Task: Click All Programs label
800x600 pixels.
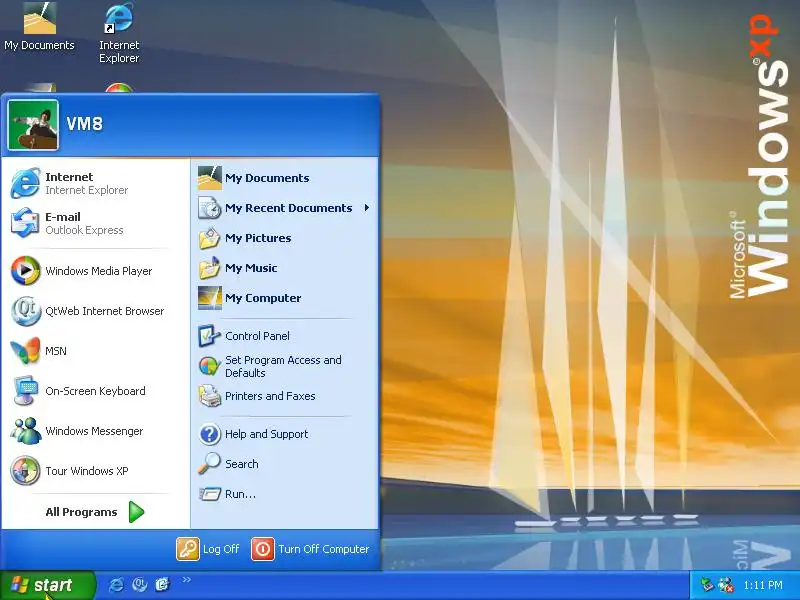Action: pyautogui.click(x=81, y=512)
